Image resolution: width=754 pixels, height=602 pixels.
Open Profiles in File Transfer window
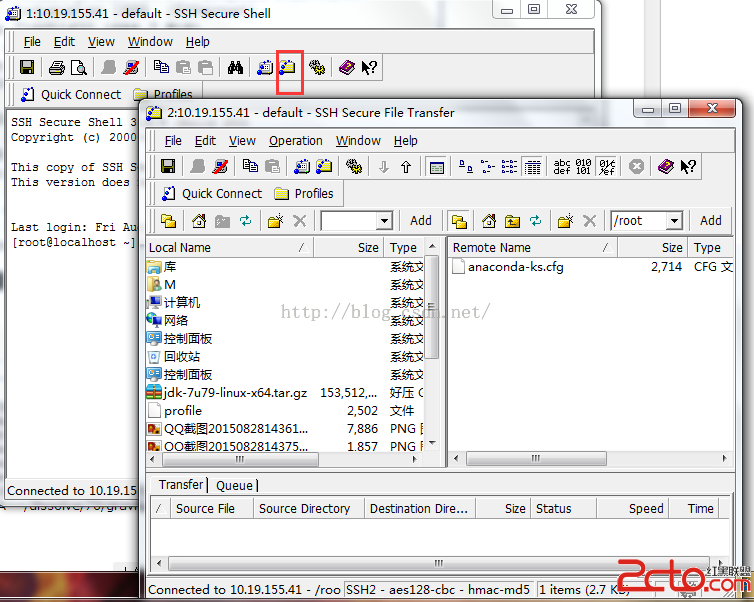click(303, 193)
